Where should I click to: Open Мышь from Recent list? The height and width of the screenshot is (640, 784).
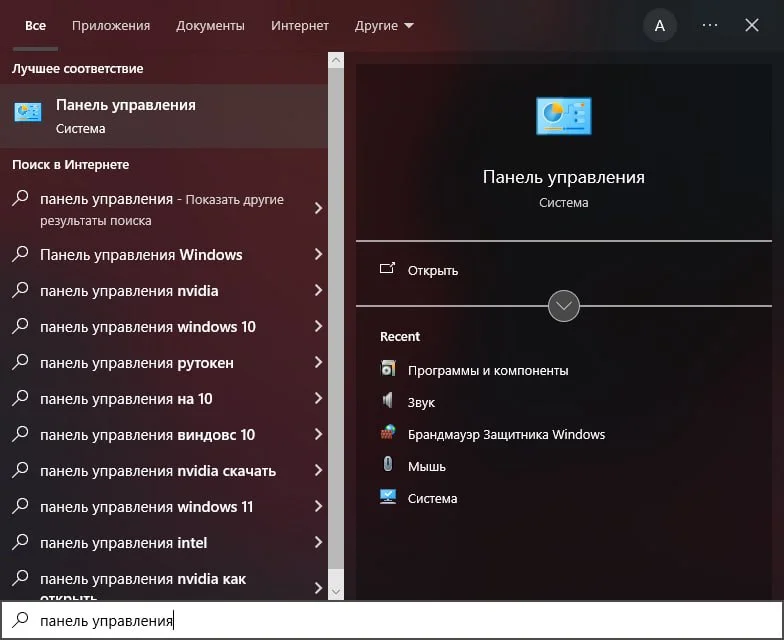pyautogui.click(x=426, y=466)
